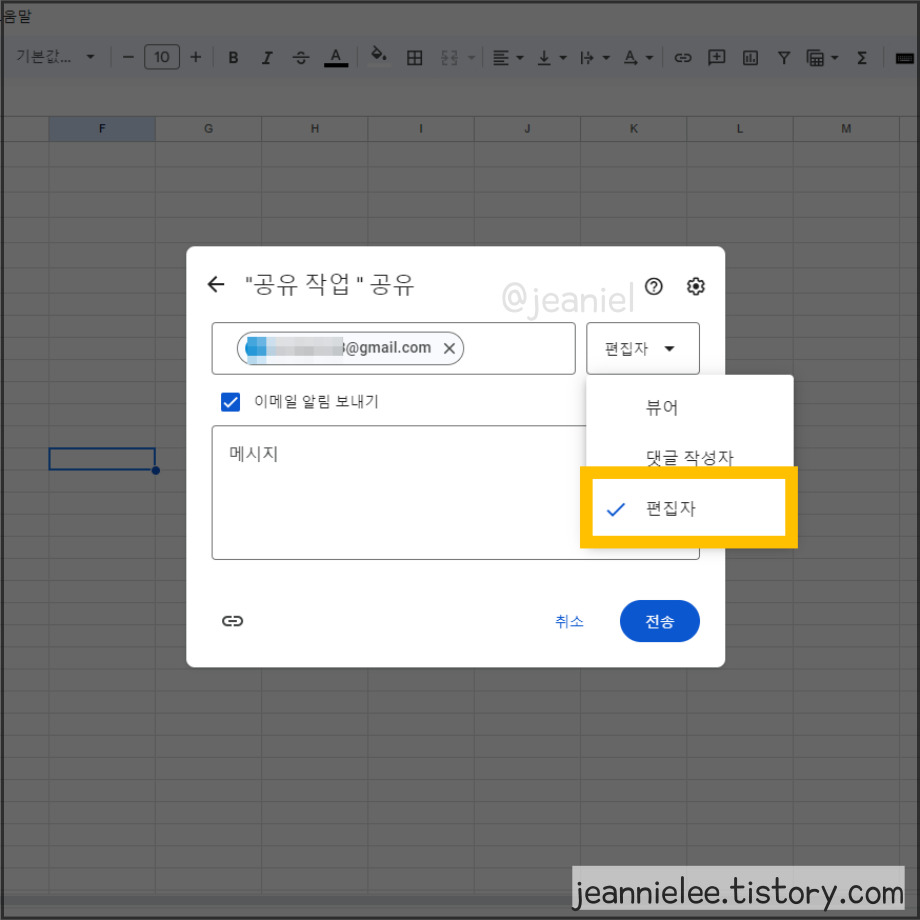920x920 pixels.
Task: Select the borders icon
Action: (414, 57)
